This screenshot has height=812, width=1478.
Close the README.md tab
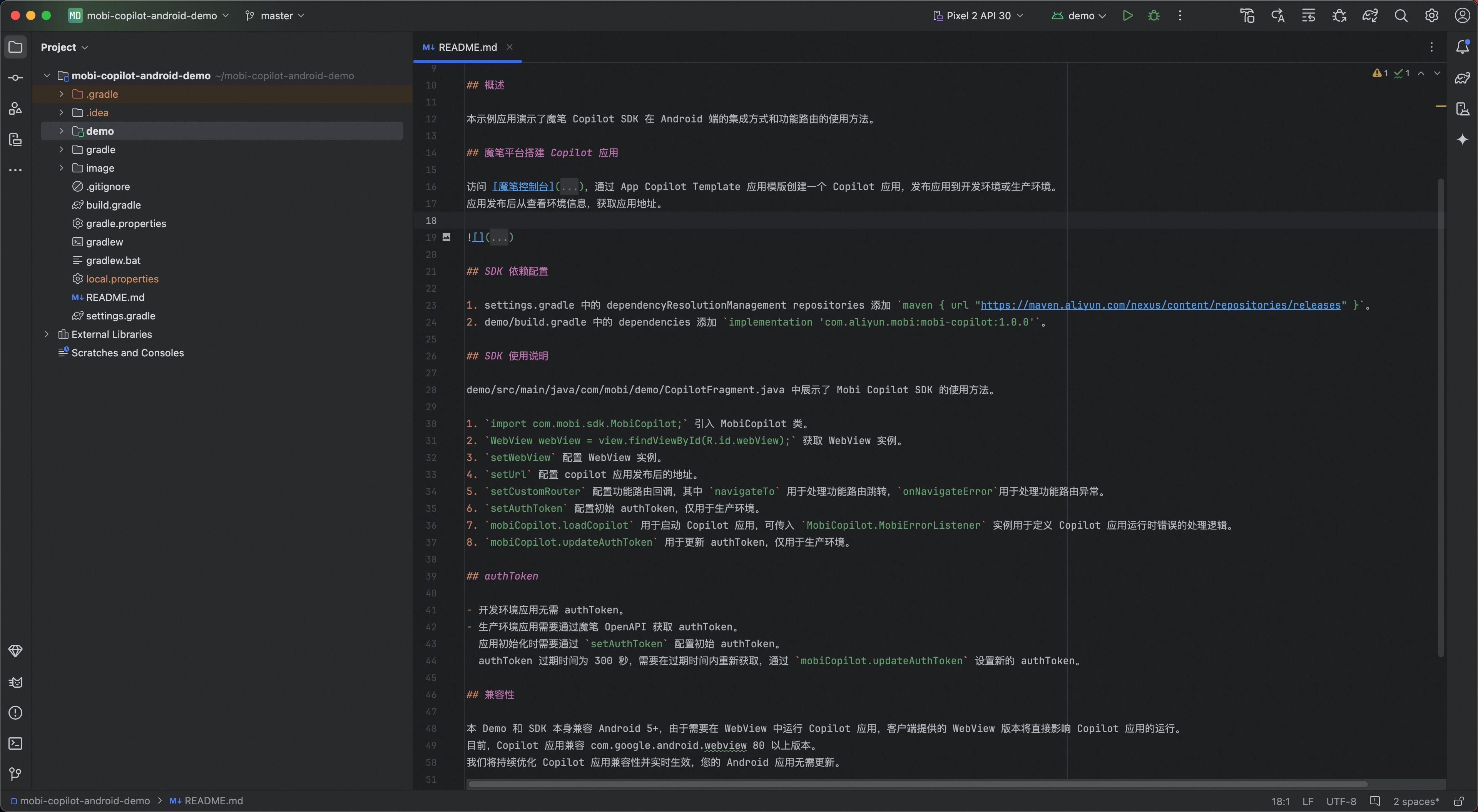[x=510, y=47]
